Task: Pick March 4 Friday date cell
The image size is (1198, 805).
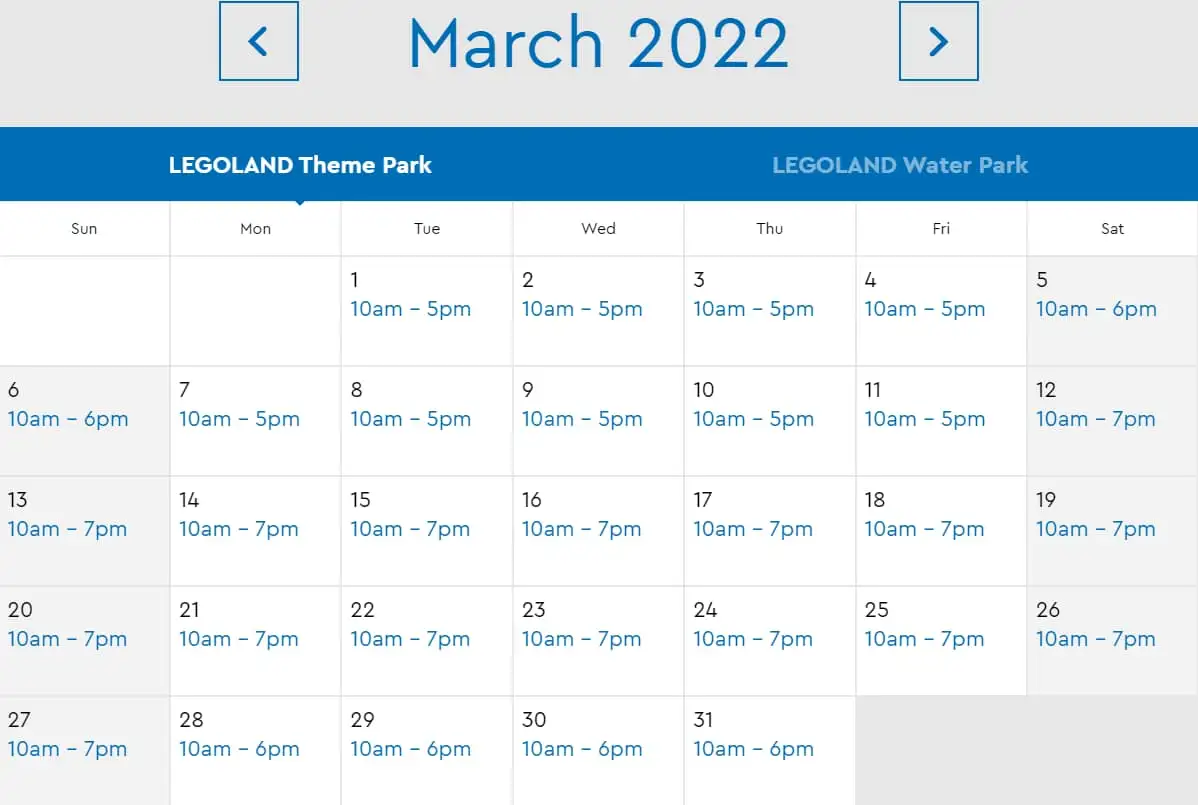Action: [x=941, y=310]
